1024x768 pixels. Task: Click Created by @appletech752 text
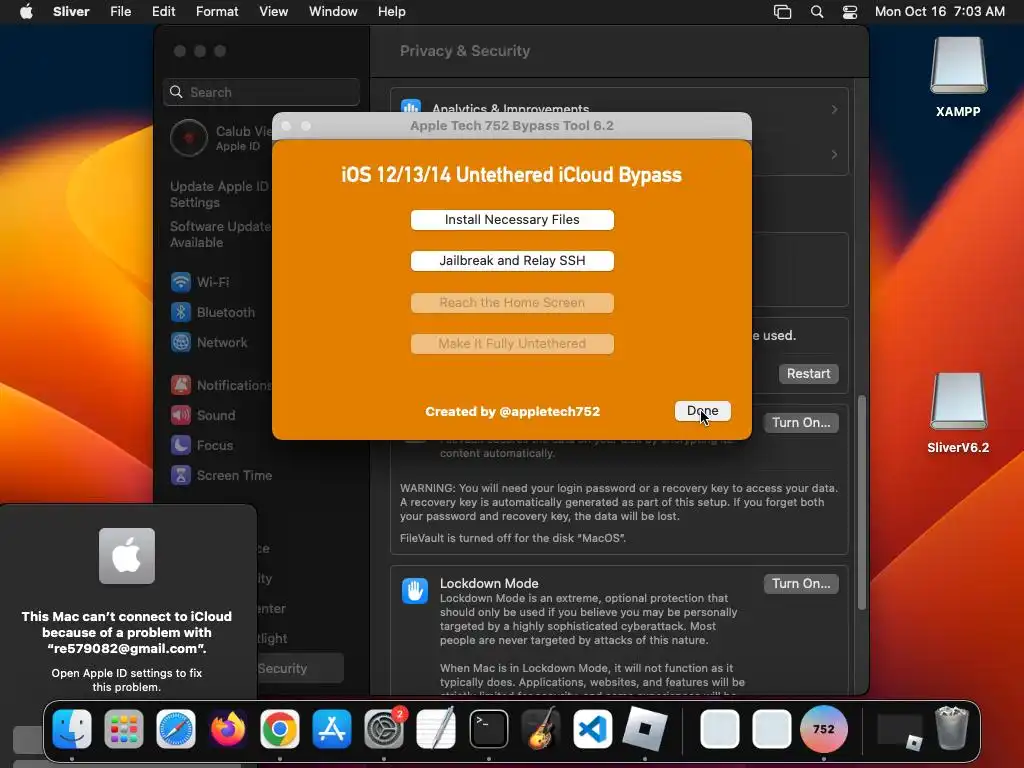[513, 411]
